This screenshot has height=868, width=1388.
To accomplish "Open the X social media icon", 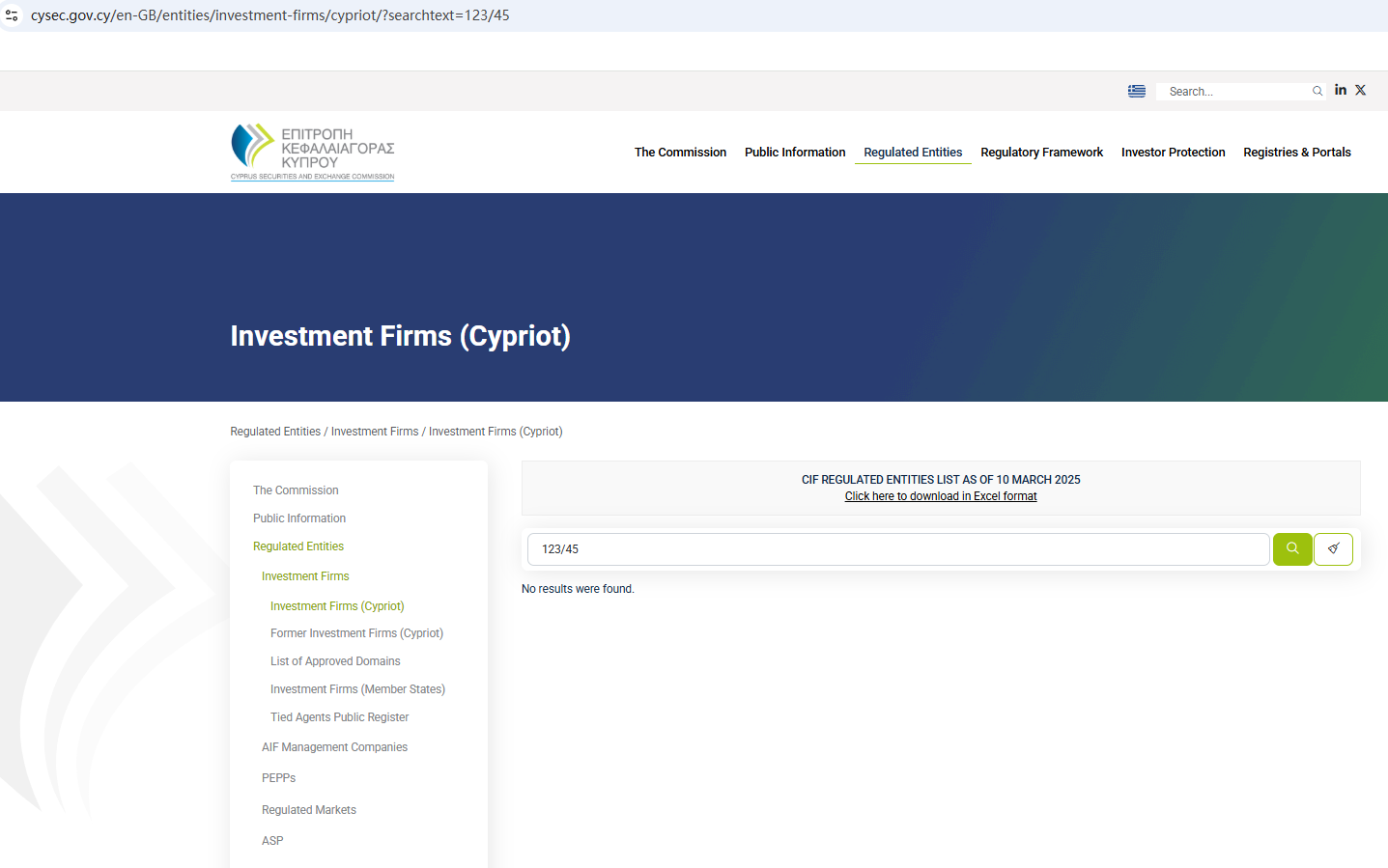I will (x=1360, y=90).
